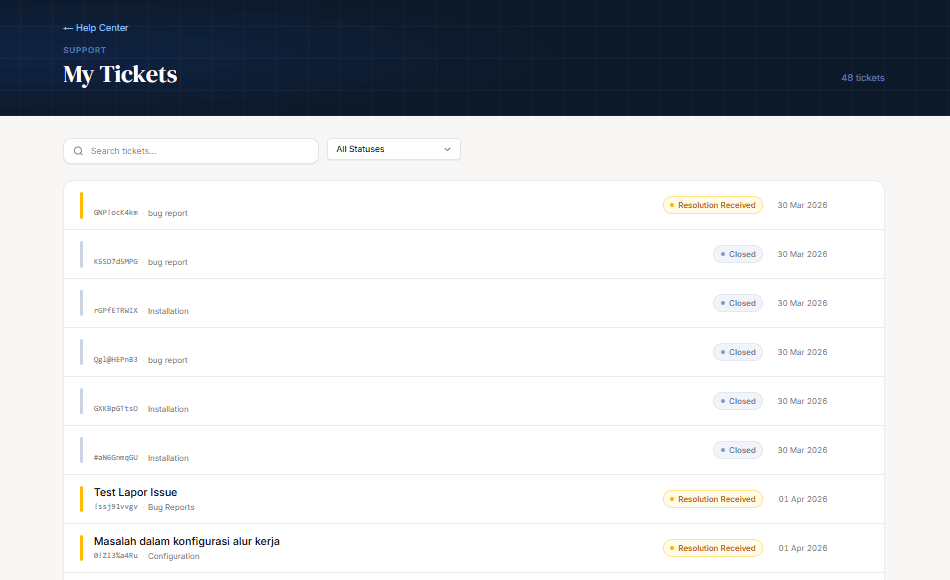The height and width of the screenshot is (580, 950).
Task: Click Resolution Received badge on Test Lapor Issue
Action: pos(712,499)
